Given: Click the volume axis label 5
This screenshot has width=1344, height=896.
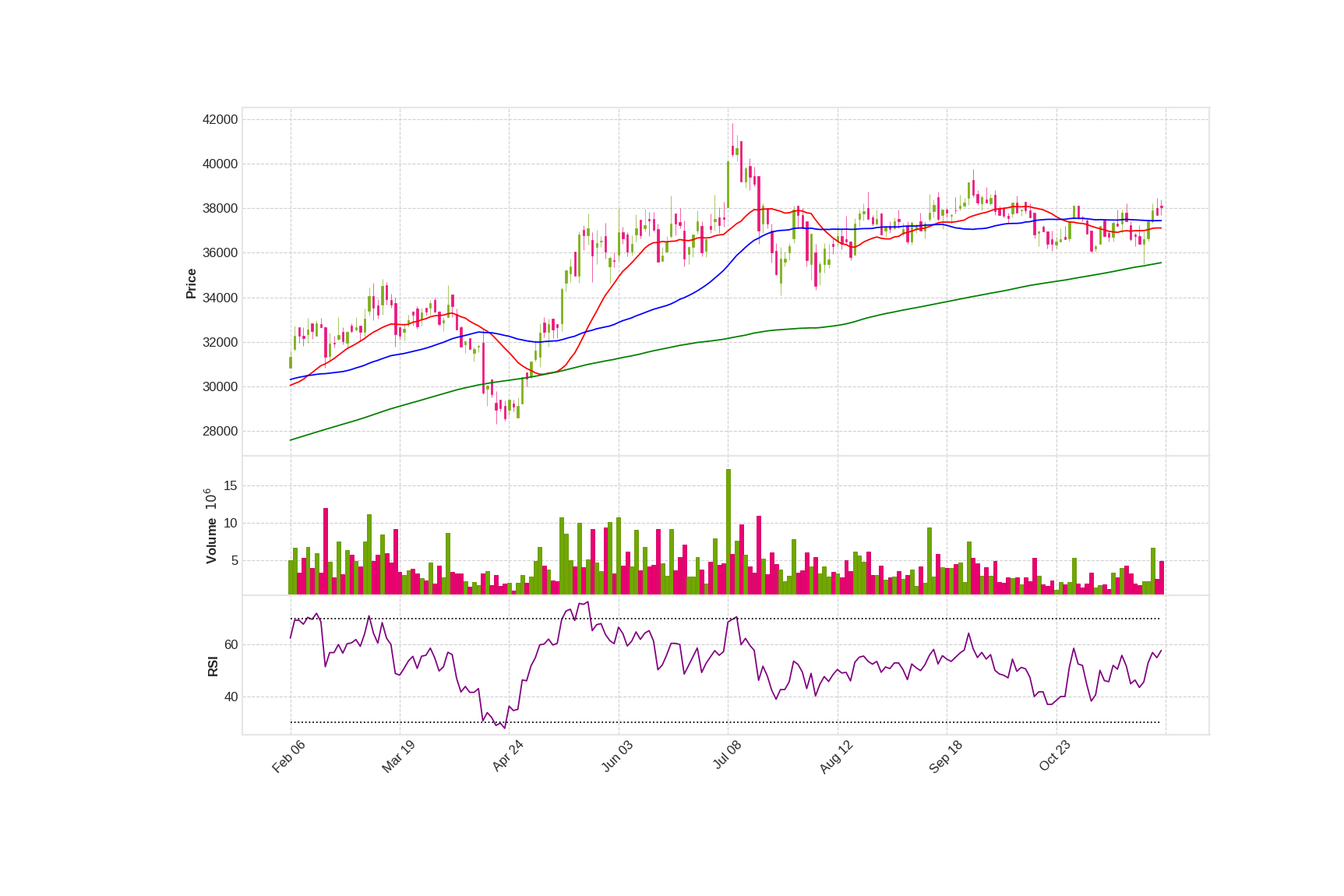Looking at the screenshot, I should [235, 560].
